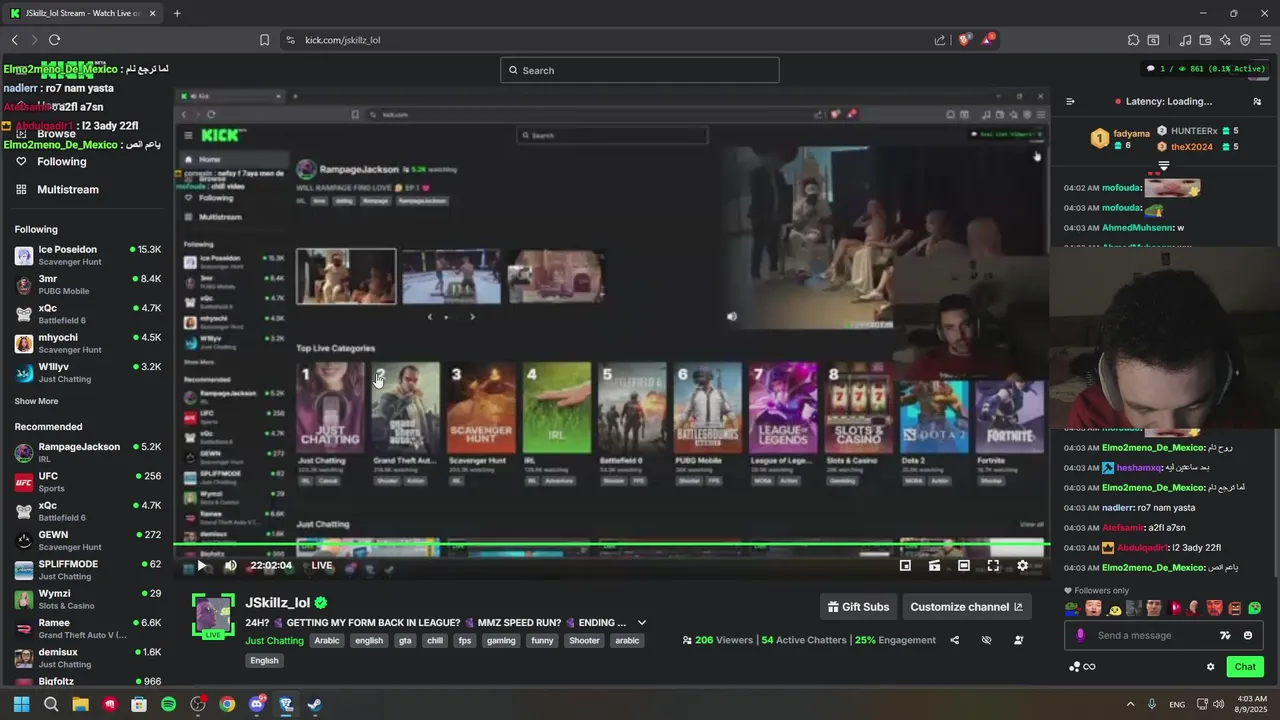
Task: Click the purple microphone chat icon
Action: tap(1080, 635)
